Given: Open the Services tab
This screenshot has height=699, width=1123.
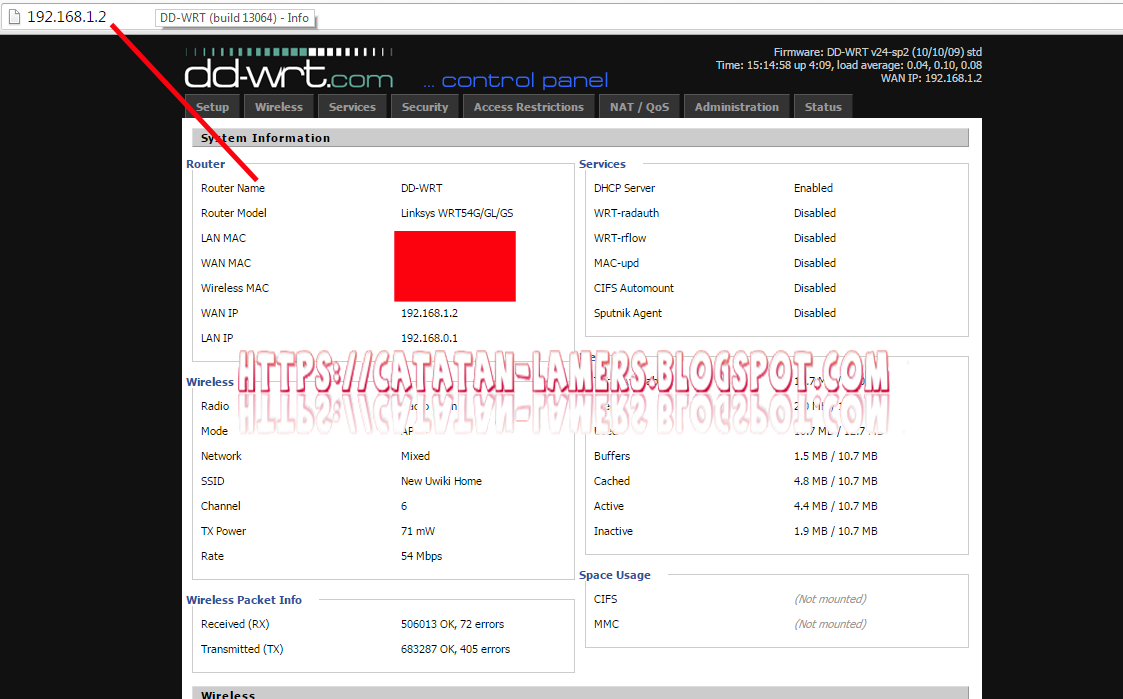Looking at the screenshot, I should (x=352, y=107).
